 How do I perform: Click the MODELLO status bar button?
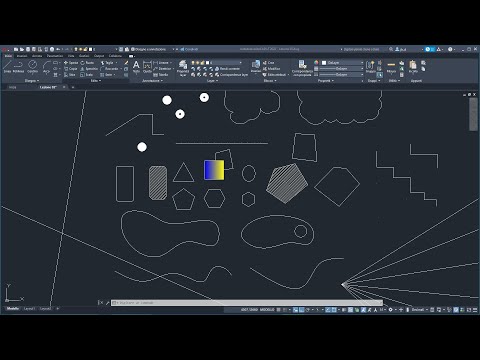point(267,310)
